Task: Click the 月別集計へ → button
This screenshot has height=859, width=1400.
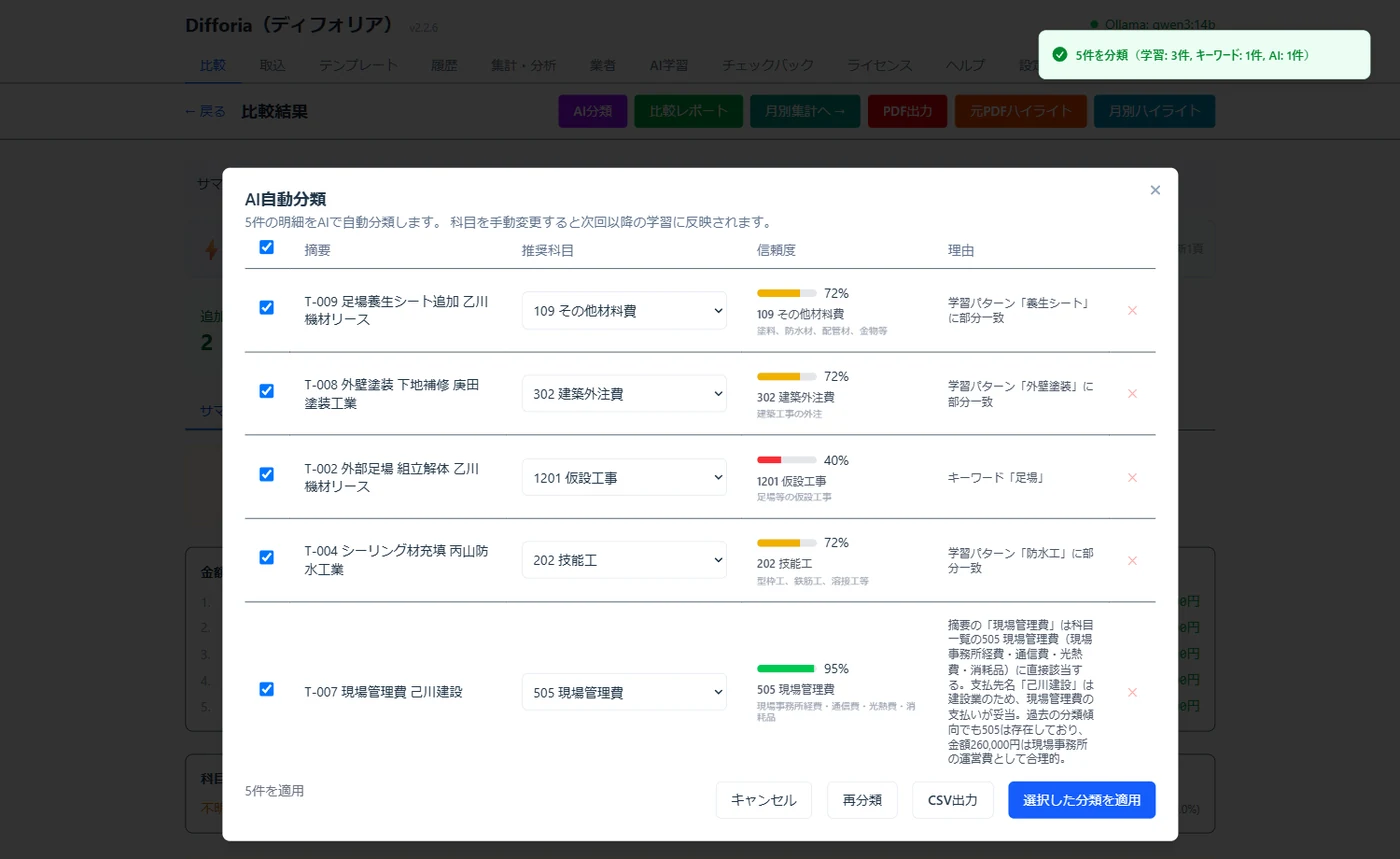Action: pos(805,112)
